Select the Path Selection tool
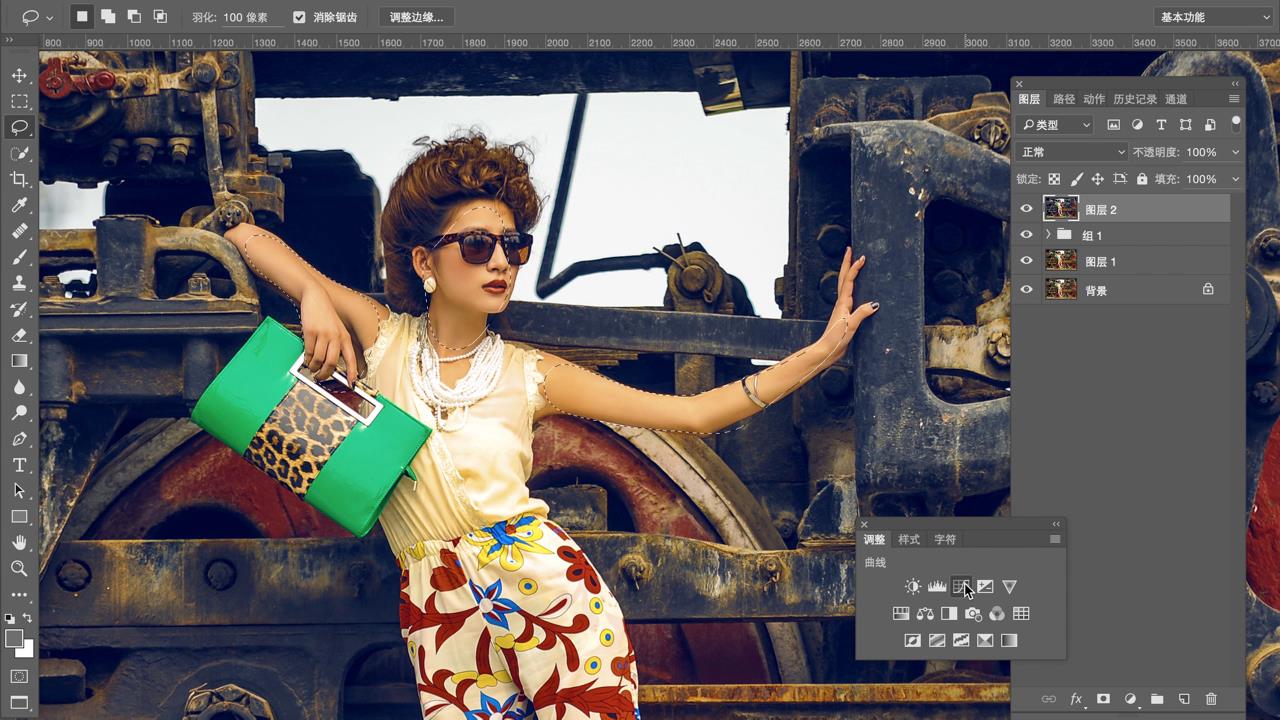 click(x=19, y=491)
